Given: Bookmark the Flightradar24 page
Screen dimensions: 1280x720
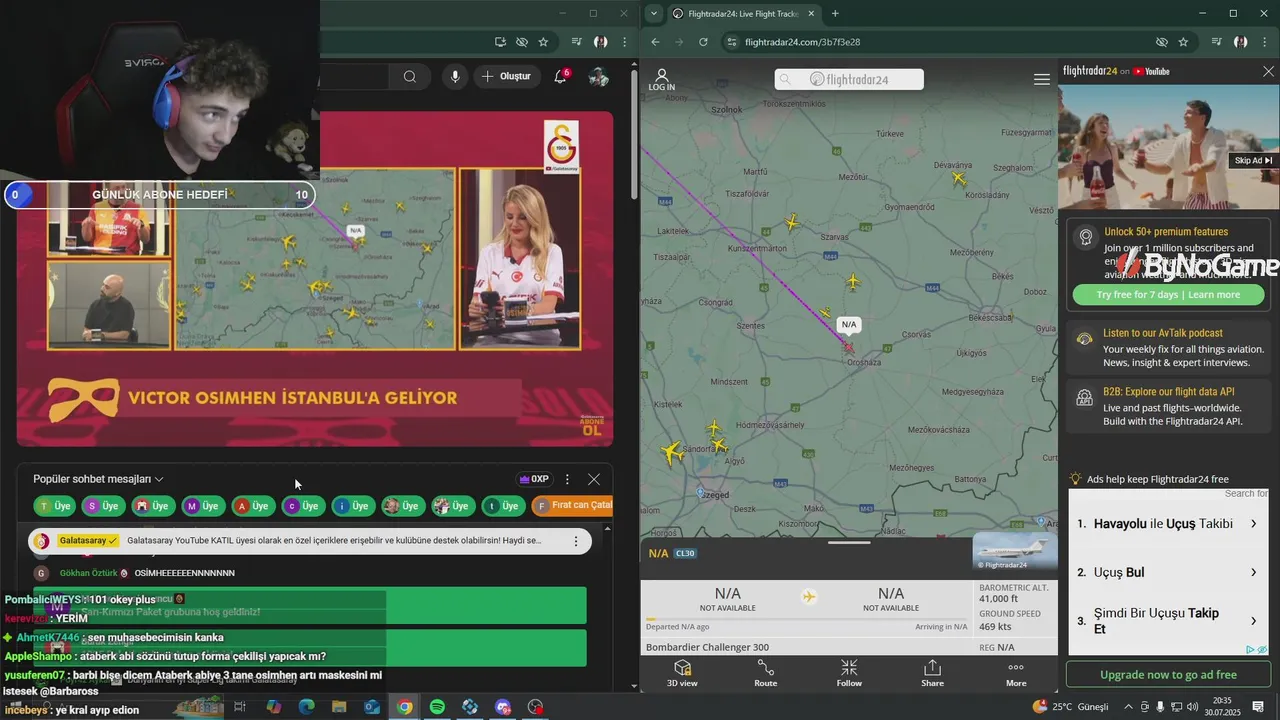Looking at the screenshot, I should click(x=1183, y=42).
